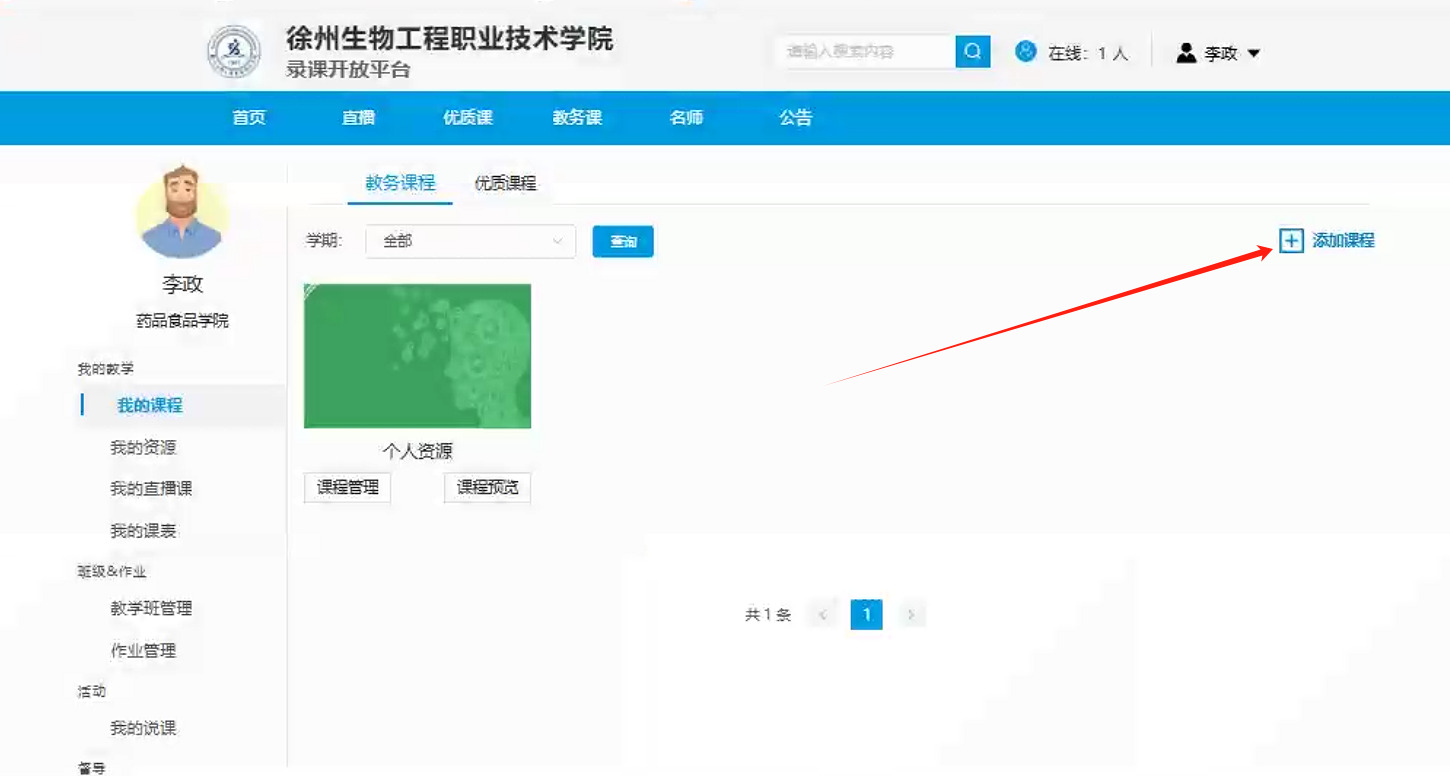Click the 课程预览 button

coord(487,488)
